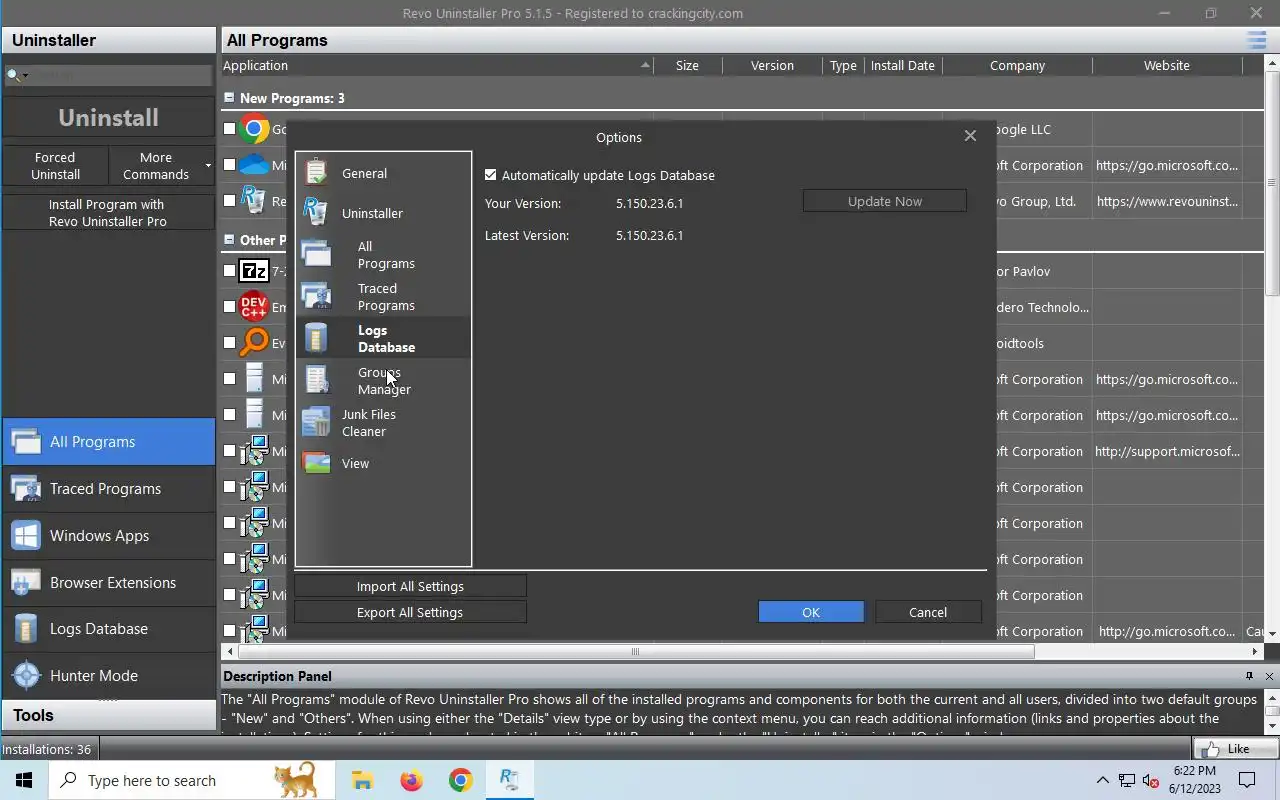Show hidden system tray icons
The height and width of the screenshot is (800, 1280).
(1102, 780)
